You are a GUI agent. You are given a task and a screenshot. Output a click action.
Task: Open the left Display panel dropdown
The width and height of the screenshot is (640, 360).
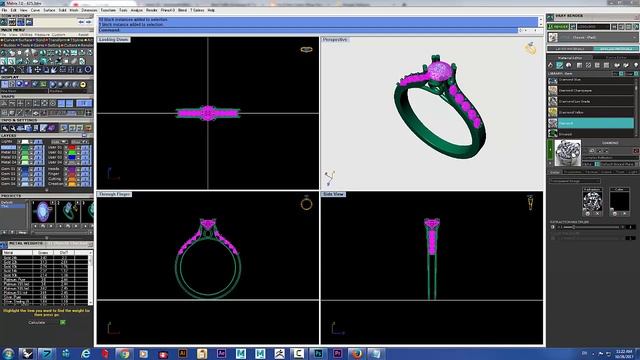click(24, 91)
